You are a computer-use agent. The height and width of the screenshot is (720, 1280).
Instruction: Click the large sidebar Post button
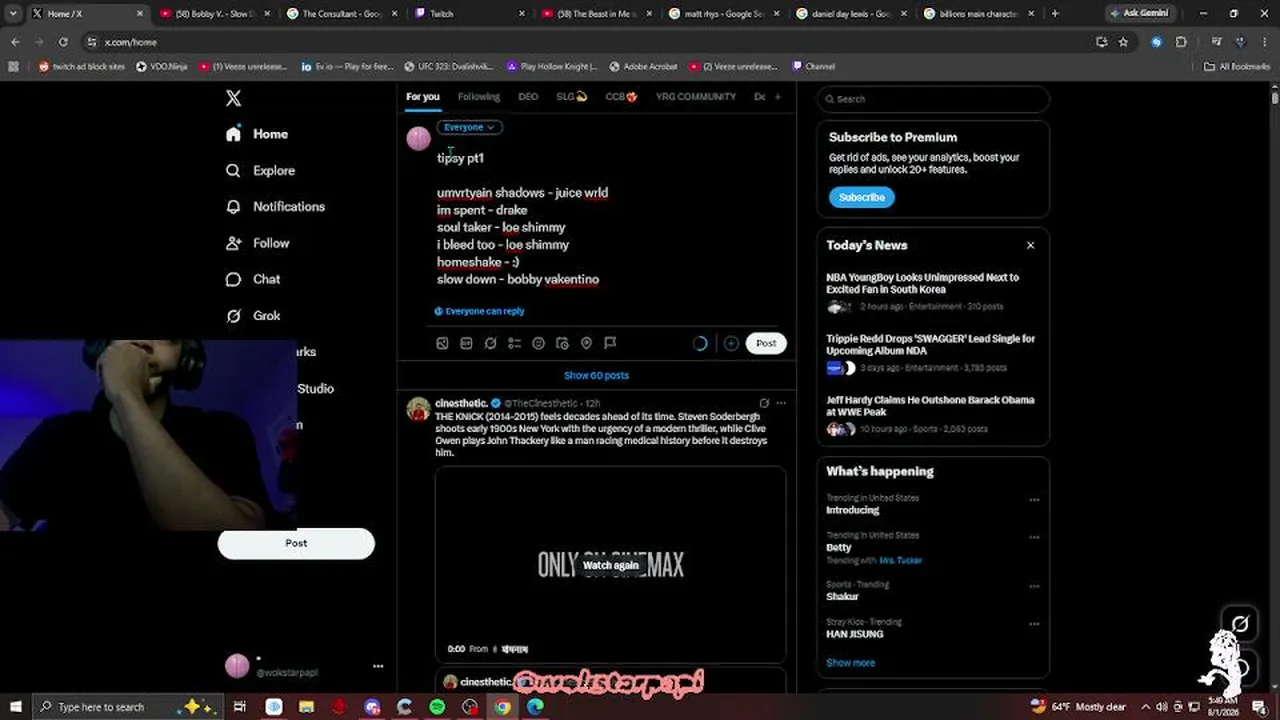(296, 543)
